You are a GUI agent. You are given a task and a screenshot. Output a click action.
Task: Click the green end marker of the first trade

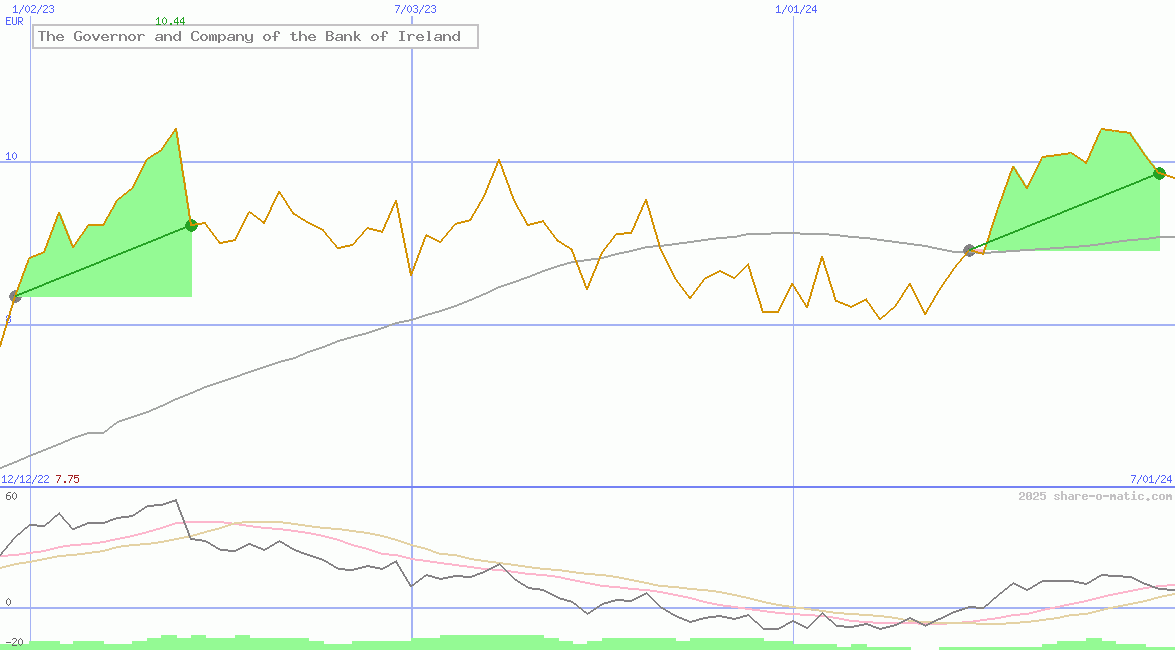pos(191,225)
